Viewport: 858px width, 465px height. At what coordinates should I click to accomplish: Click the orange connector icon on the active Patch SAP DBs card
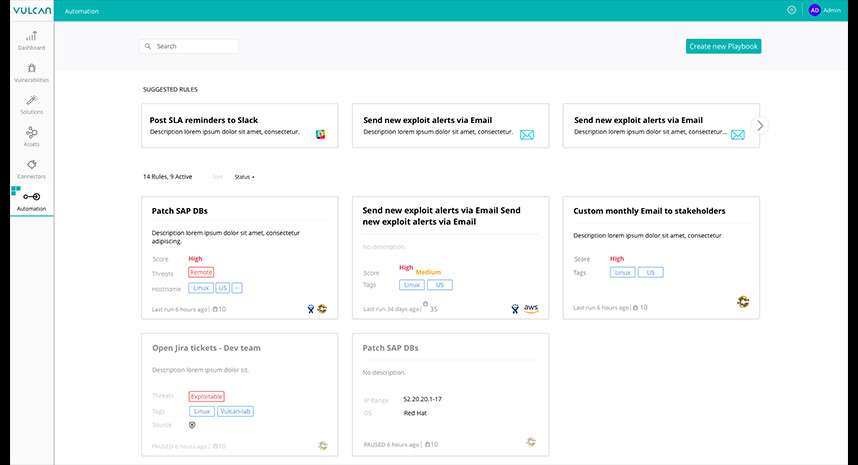click(x=322, y=309)
